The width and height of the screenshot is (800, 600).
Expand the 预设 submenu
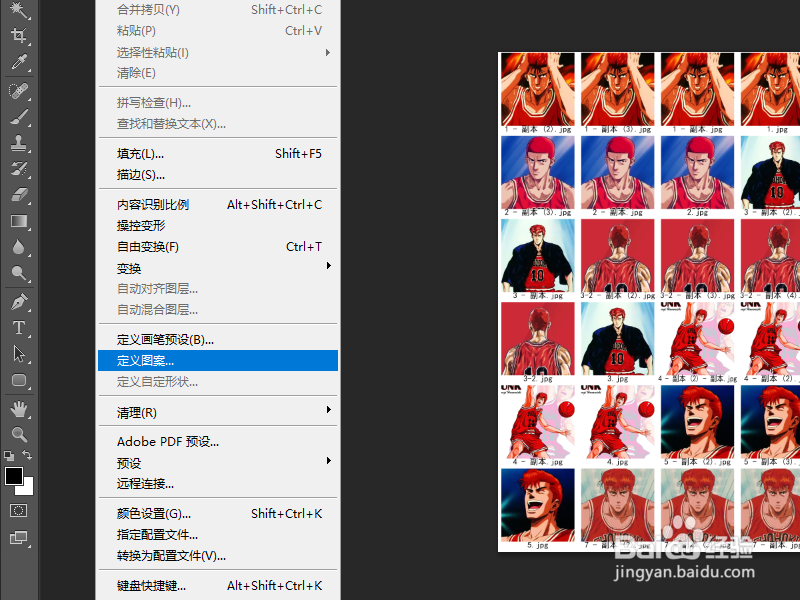[x=218, y=463]
